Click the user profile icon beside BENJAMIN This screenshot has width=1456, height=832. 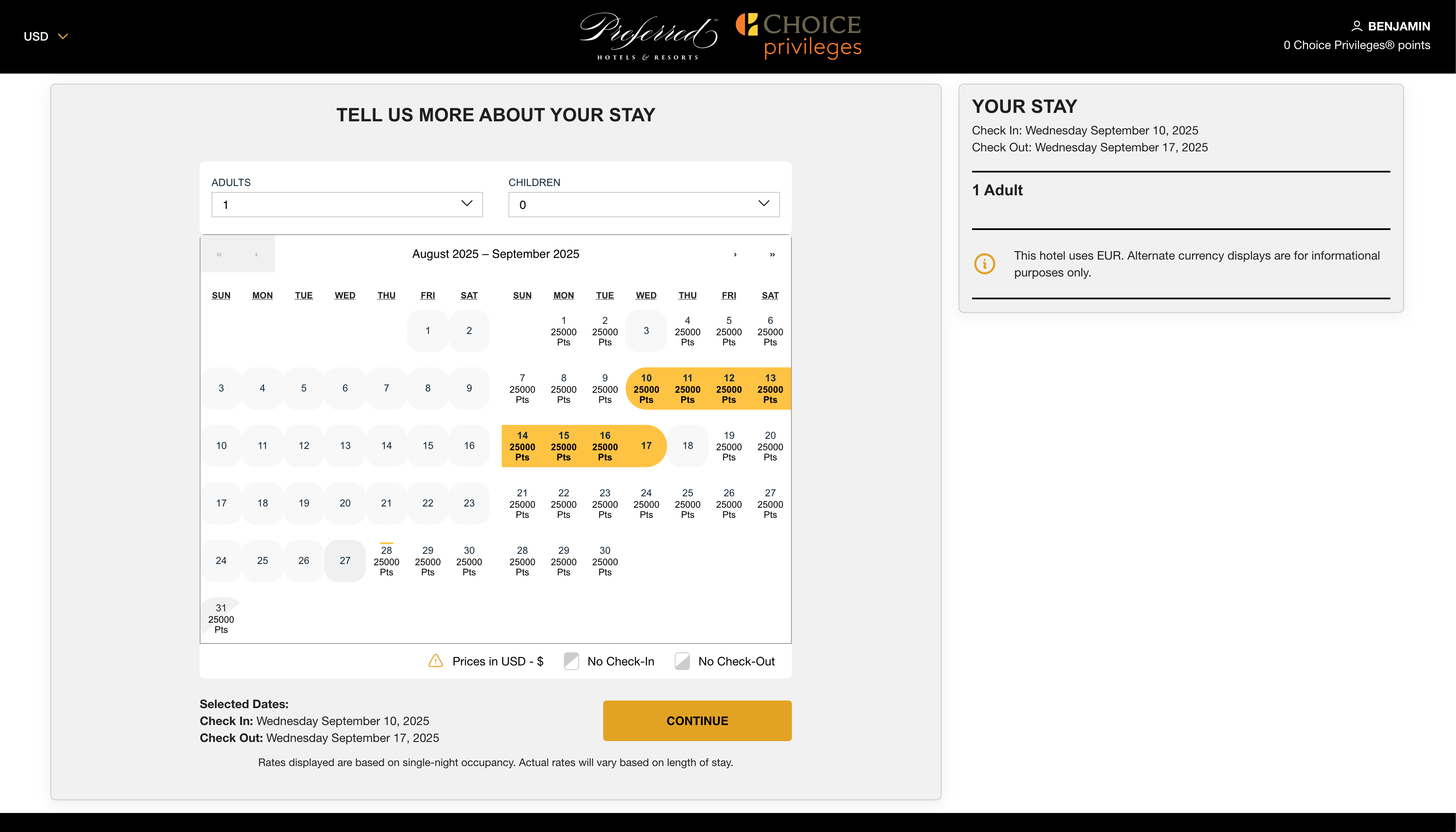[1356, 26]
